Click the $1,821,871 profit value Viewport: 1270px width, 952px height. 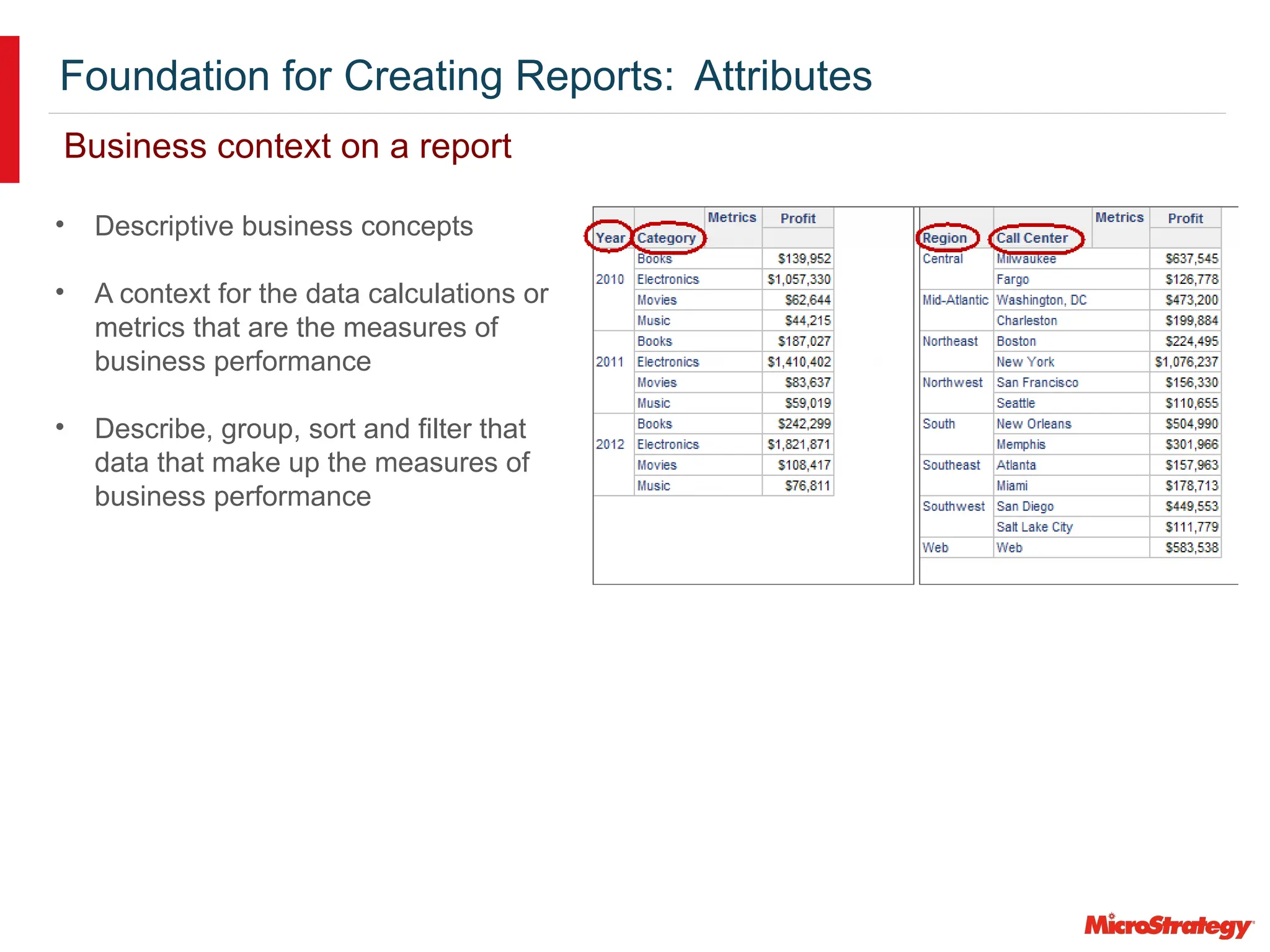click(799, 444)
